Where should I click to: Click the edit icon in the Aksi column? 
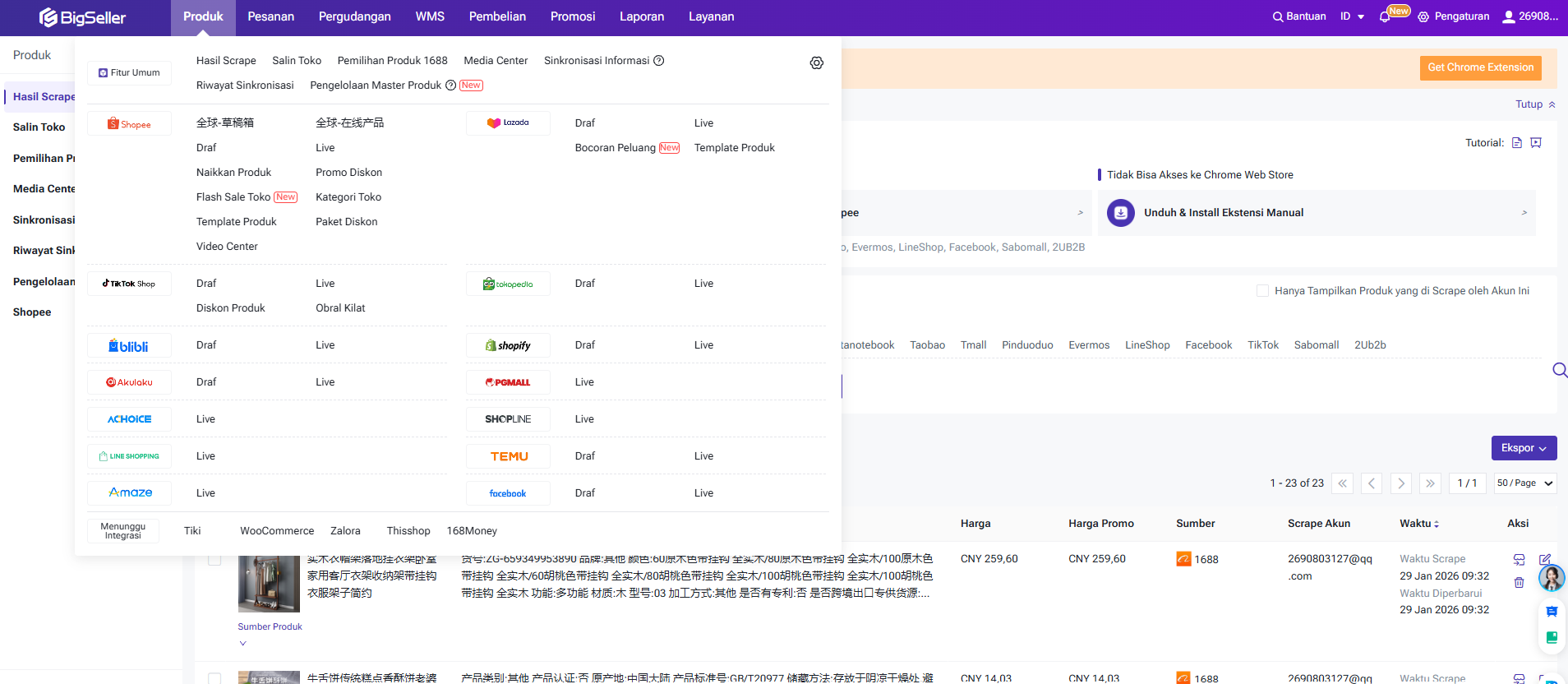(x=1544, y=560)
